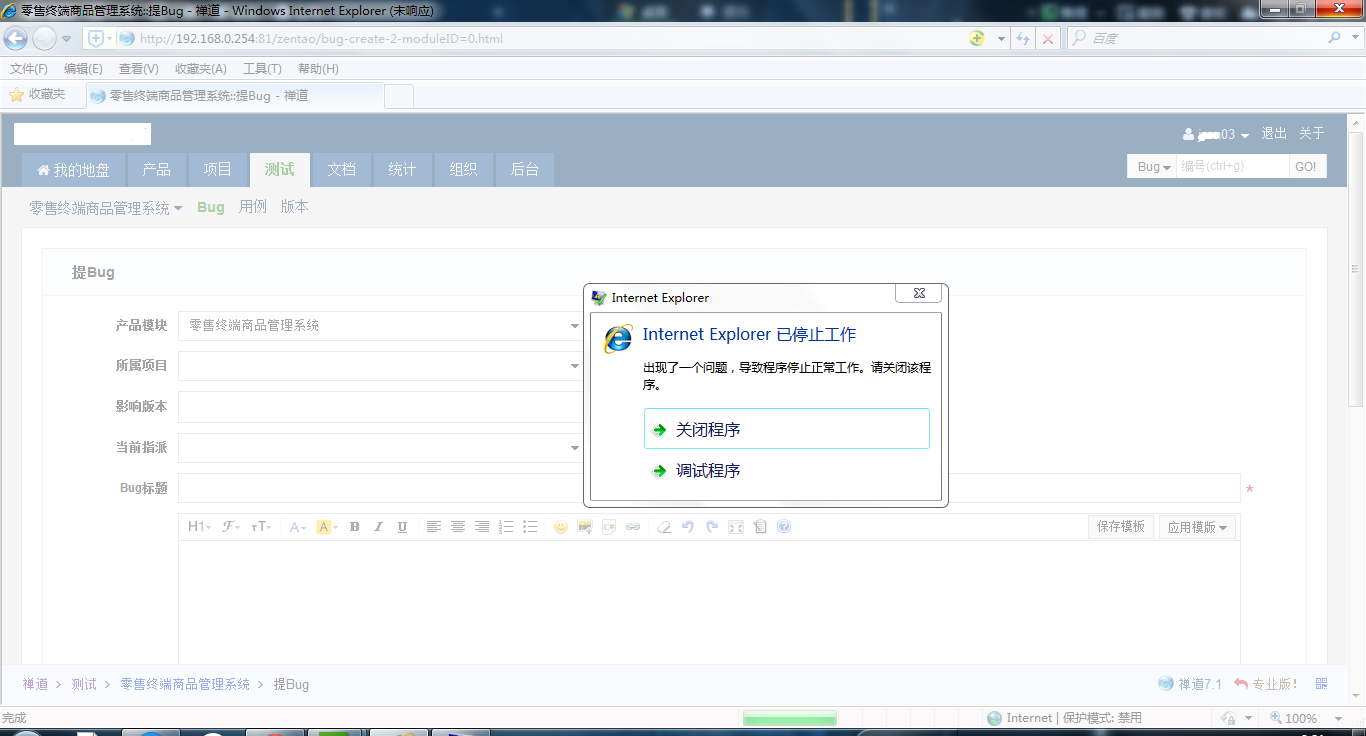The width and height of the screenshot is (1366, 736).
Task: Toggle underline formatting in editor
Action: 402,527
